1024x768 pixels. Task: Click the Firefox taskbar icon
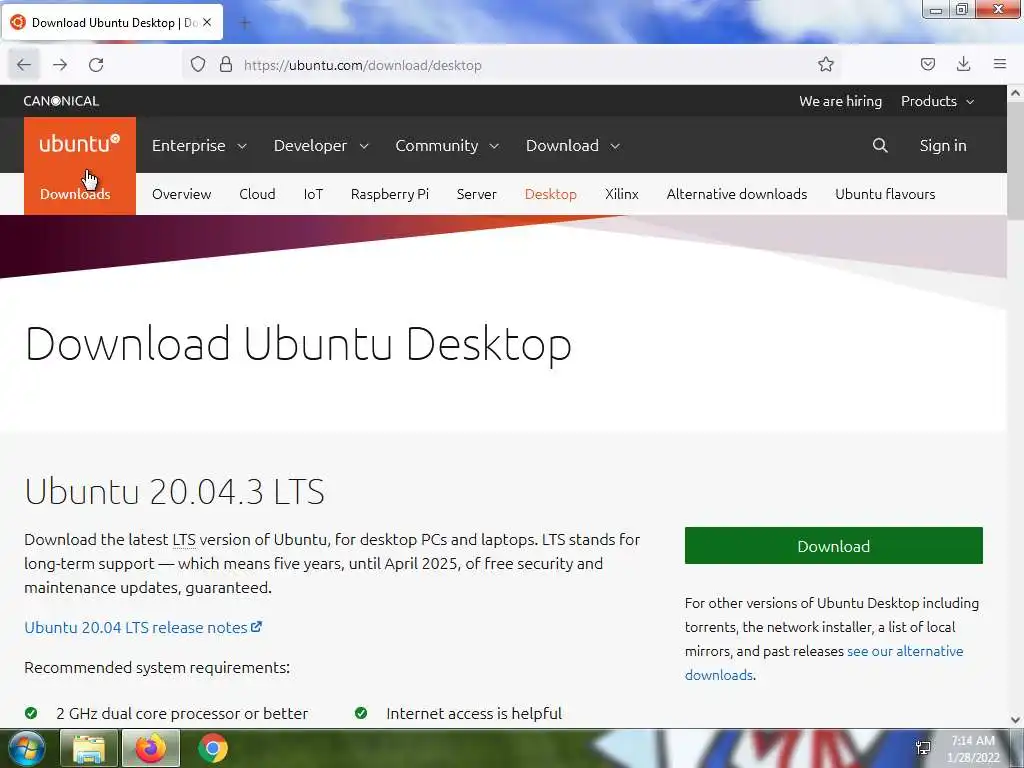pos(150,748)
